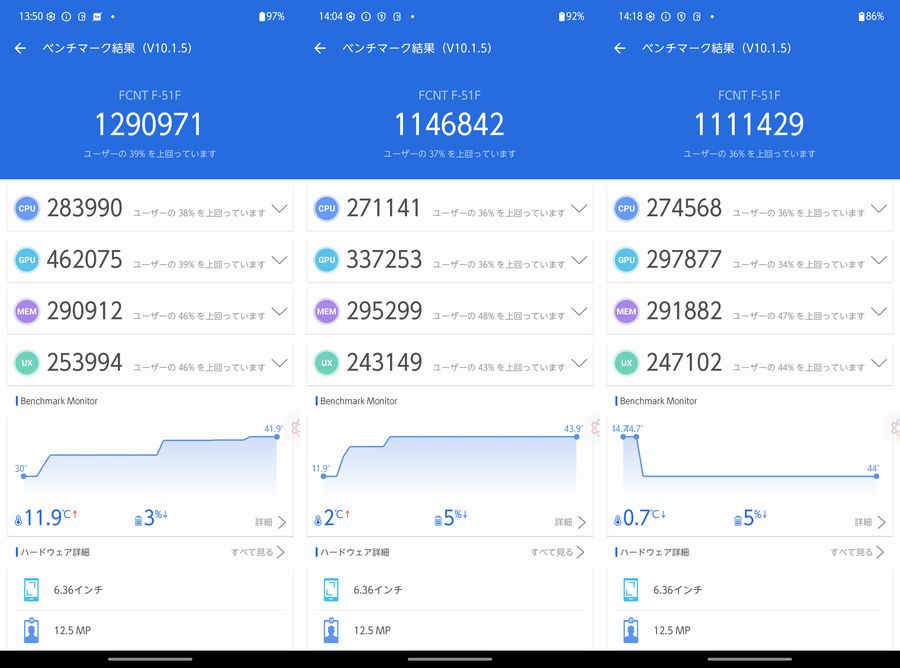The image size is (900, 668).
Task: Tap GPU icon beside score 297877
Action: click(x=626, y=259)
